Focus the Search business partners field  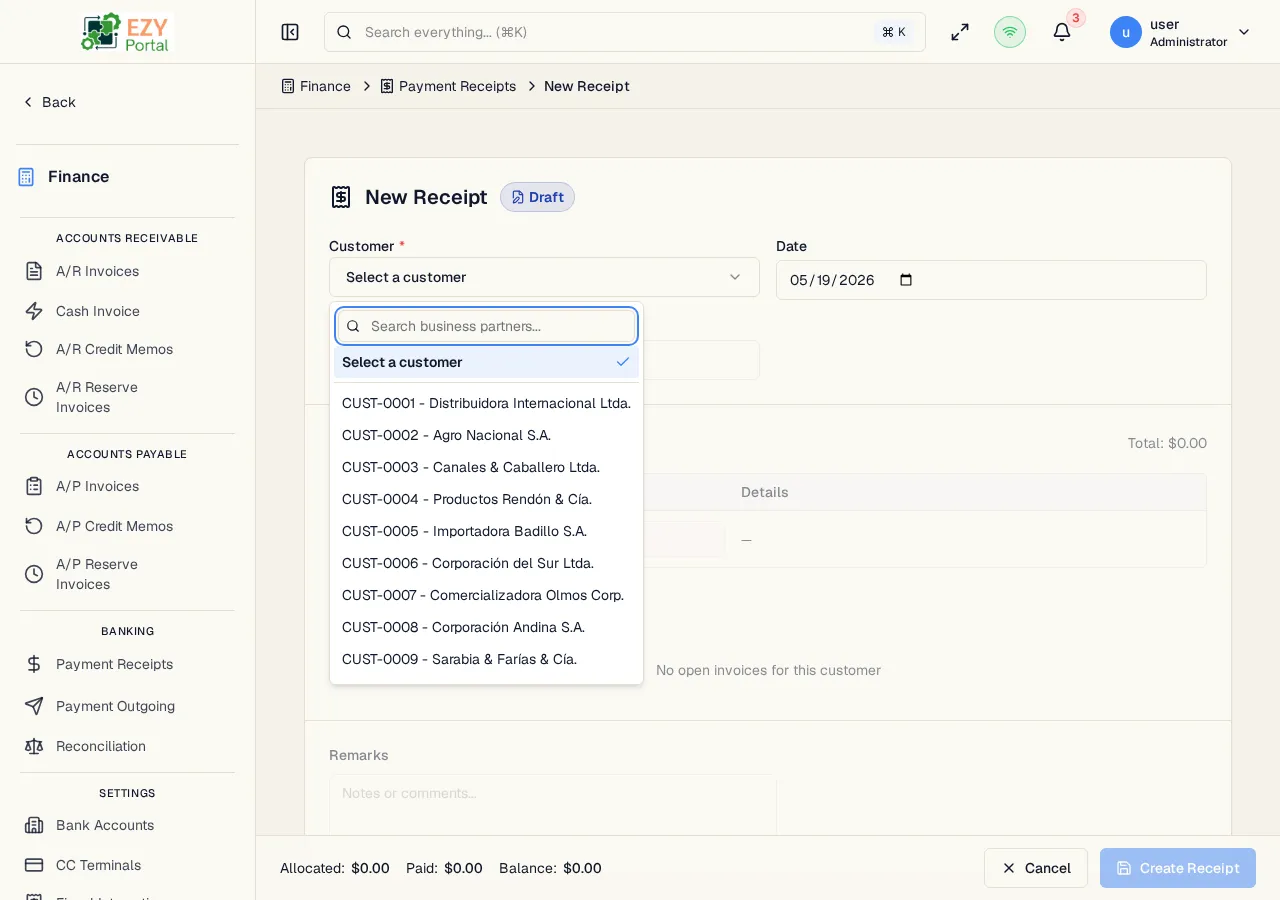486,326
